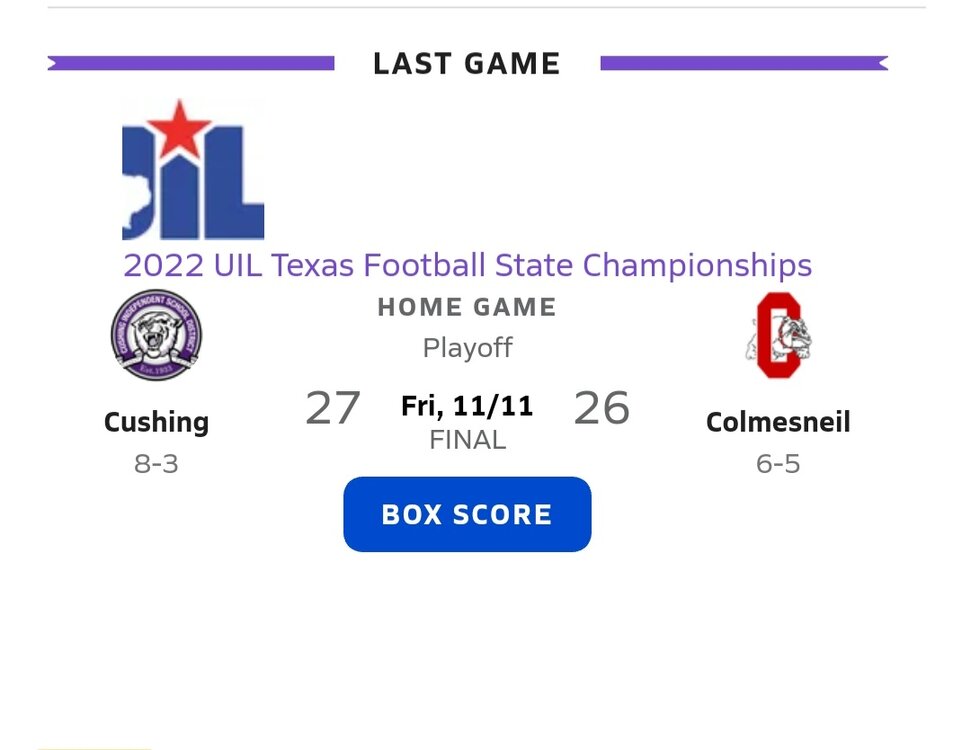Click the UIL organization logo

pyautogui.click(x=193, y=170)
